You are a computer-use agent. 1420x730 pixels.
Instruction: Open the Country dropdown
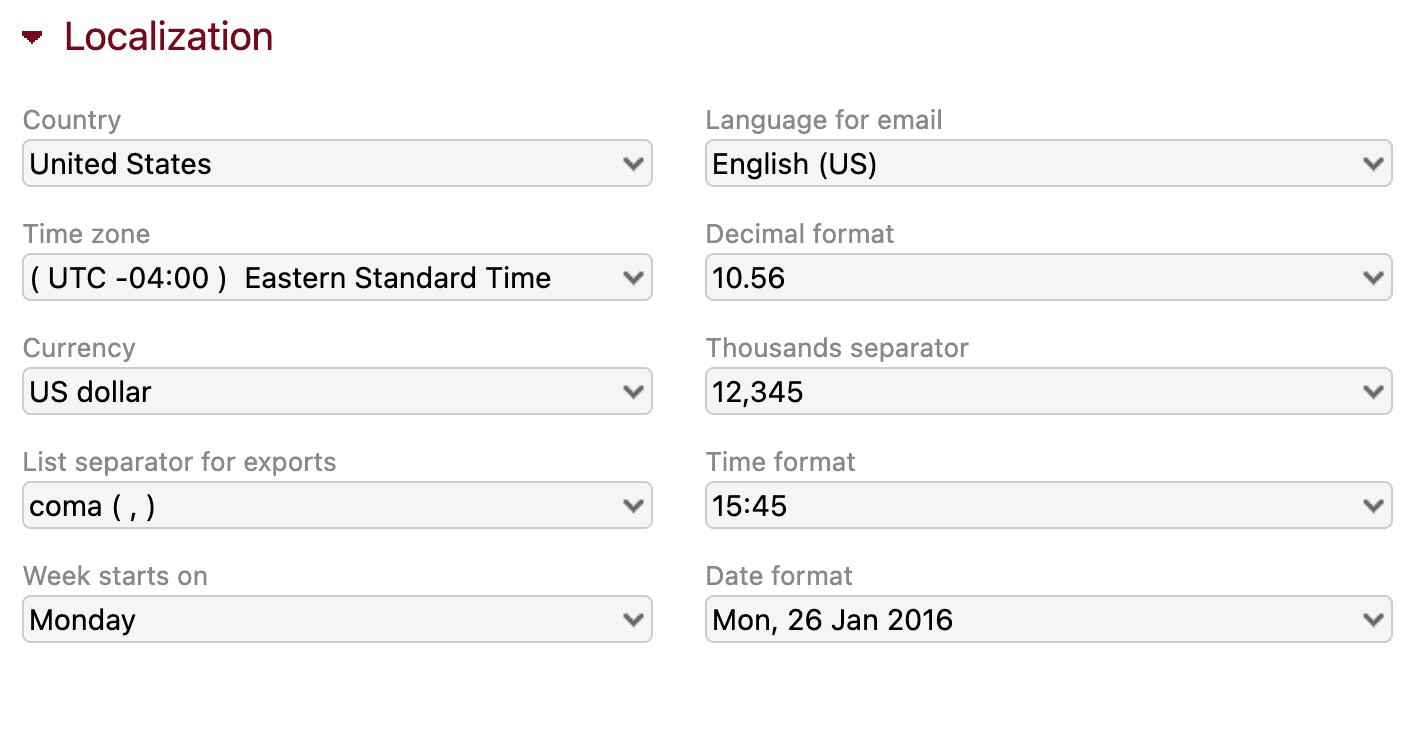click(337, 163)
